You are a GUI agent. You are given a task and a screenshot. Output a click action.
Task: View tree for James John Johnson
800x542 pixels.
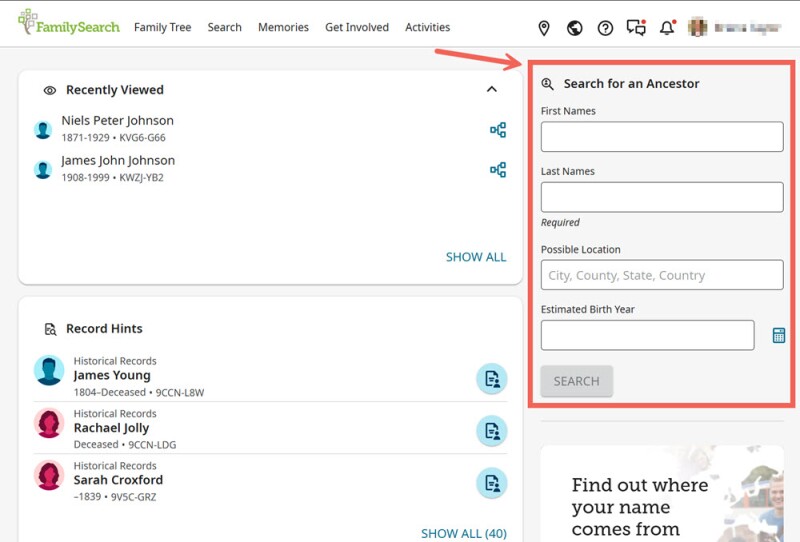coord(498,170)
